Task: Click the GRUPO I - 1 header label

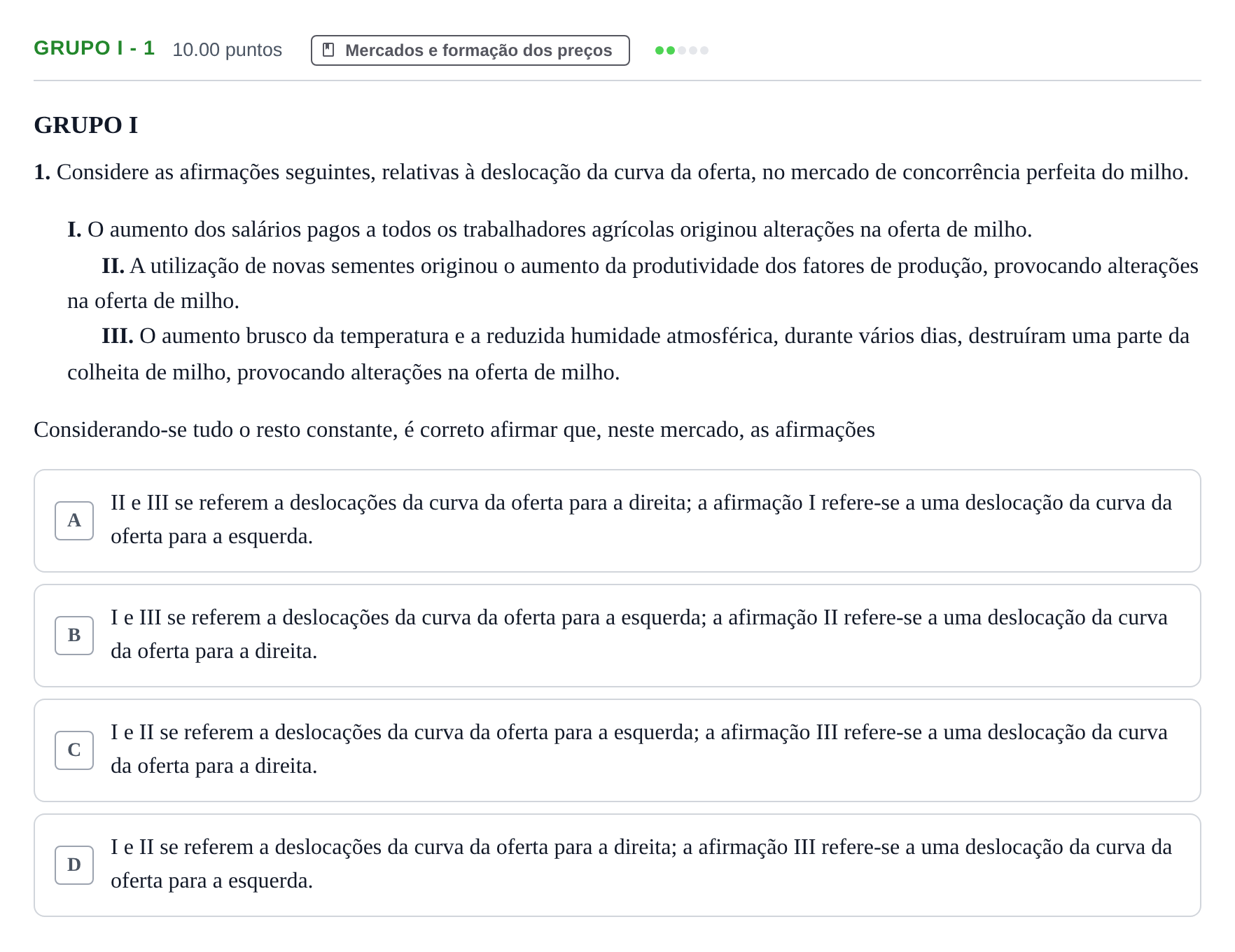Action: (x=94, y=48)
